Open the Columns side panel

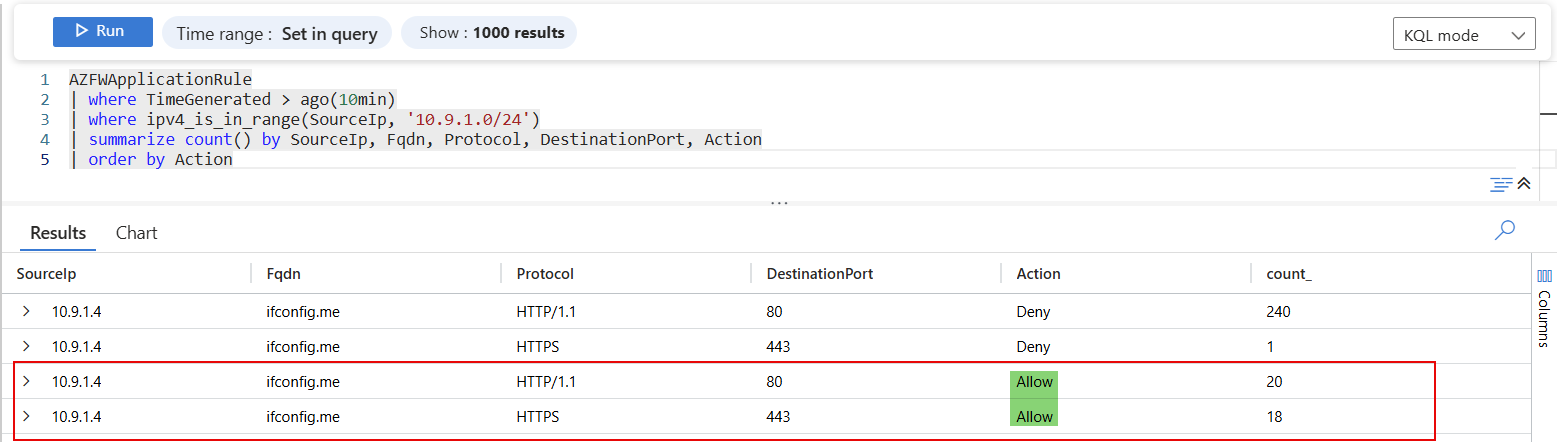(x=1544, y=305)
